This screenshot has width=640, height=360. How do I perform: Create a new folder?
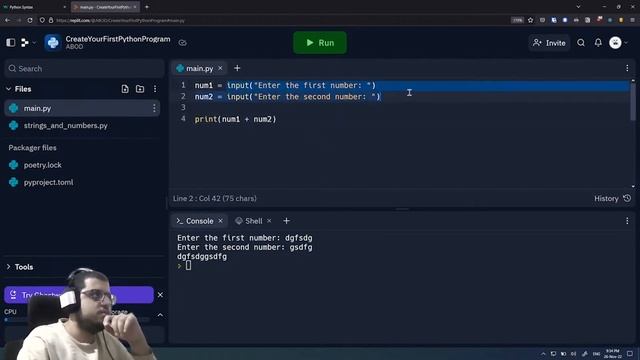[x=140, y=89]
